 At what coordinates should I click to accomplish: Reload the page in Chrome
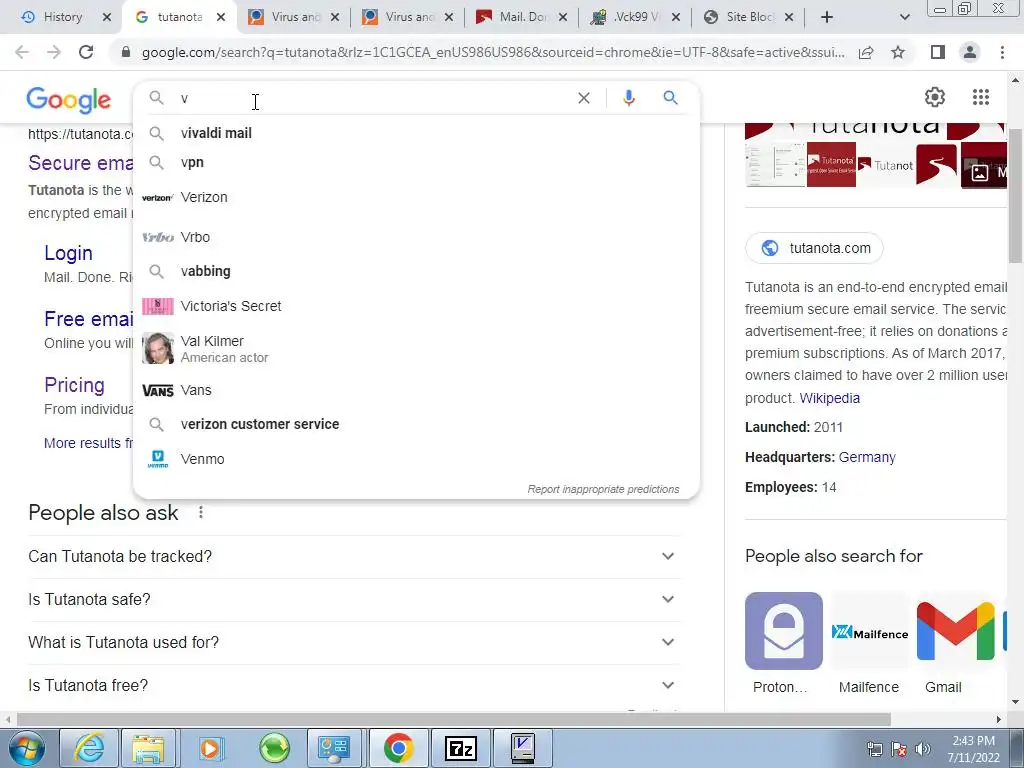tap(86, 52)
